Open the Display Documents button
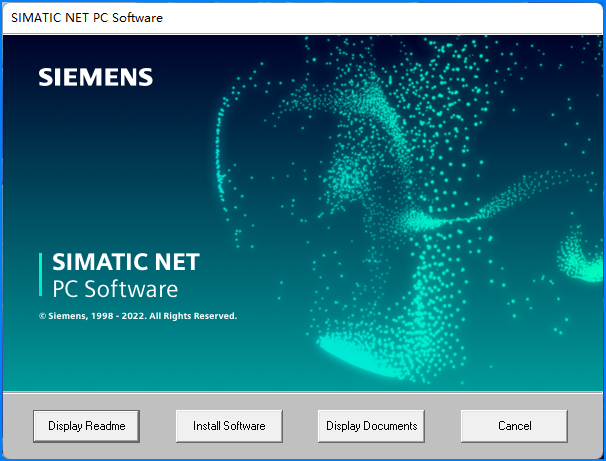This screenshot has width=606, height=461. [x=371, y=426]
